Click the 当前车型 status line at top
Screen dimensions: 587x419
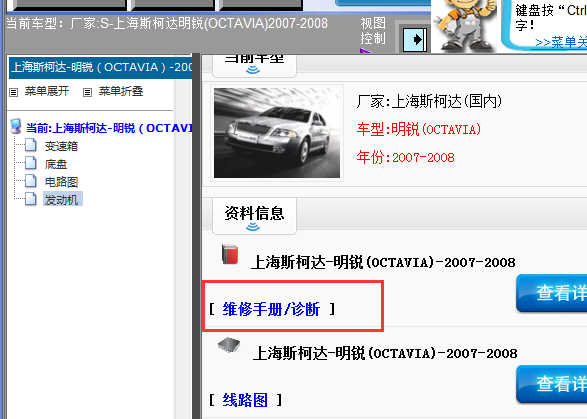[167, 23]
